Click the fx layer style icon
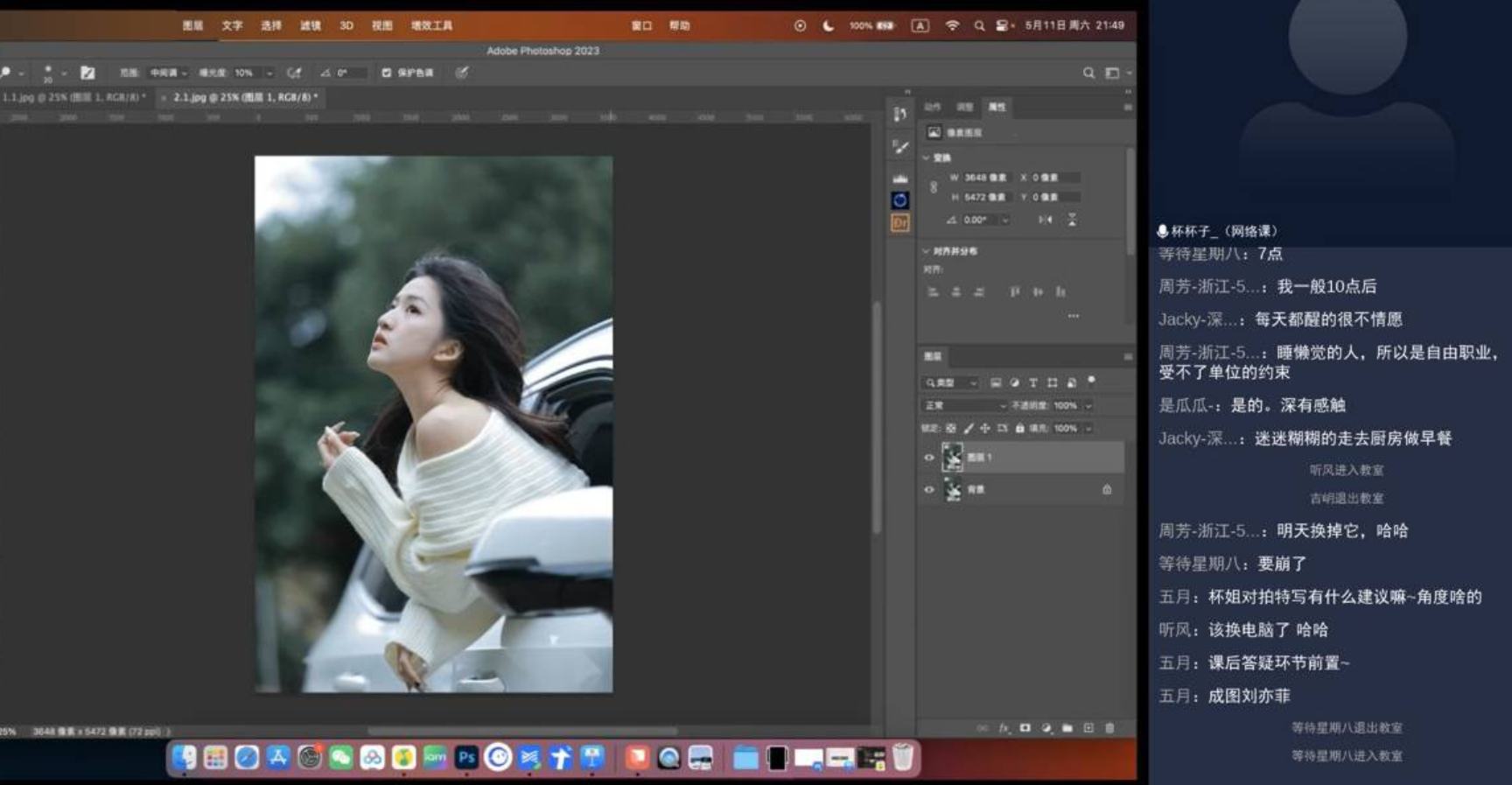 (1004, 728)
